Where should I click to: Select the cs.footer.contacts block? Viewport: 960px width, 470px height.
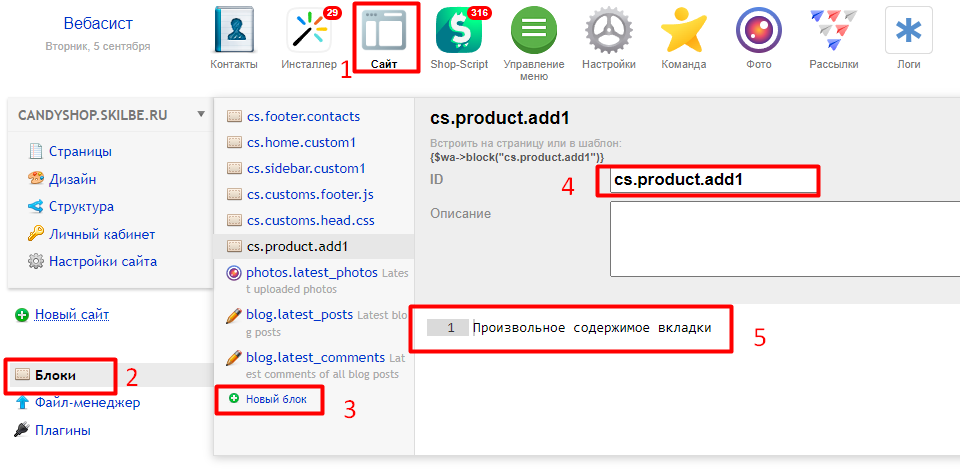pos(303,115)
